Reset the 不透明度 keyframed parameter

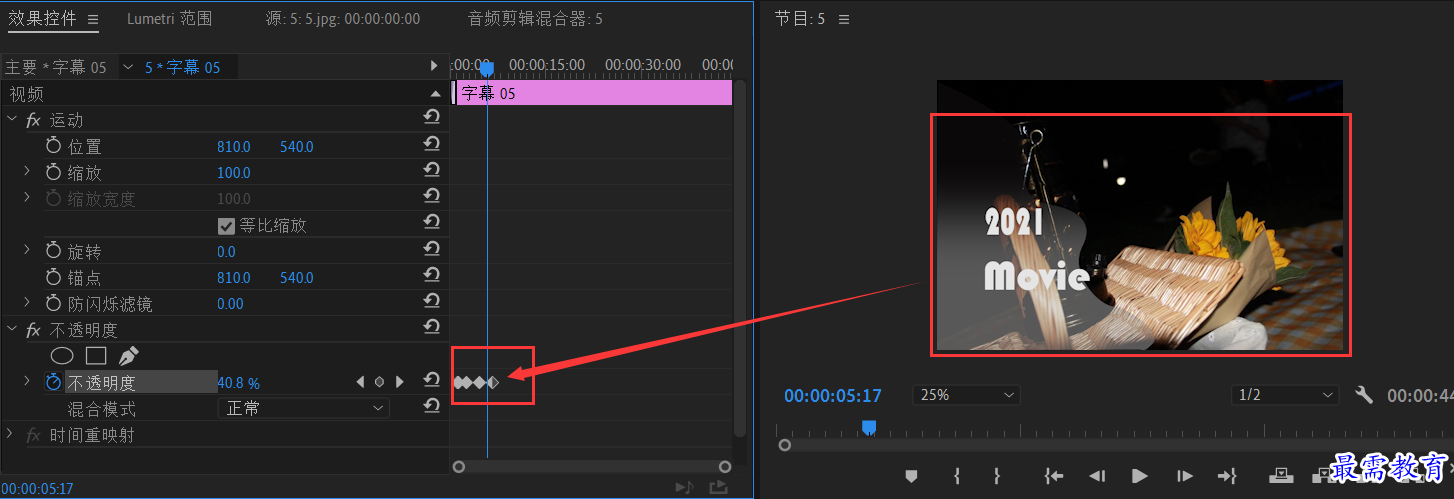click(432, 380)
